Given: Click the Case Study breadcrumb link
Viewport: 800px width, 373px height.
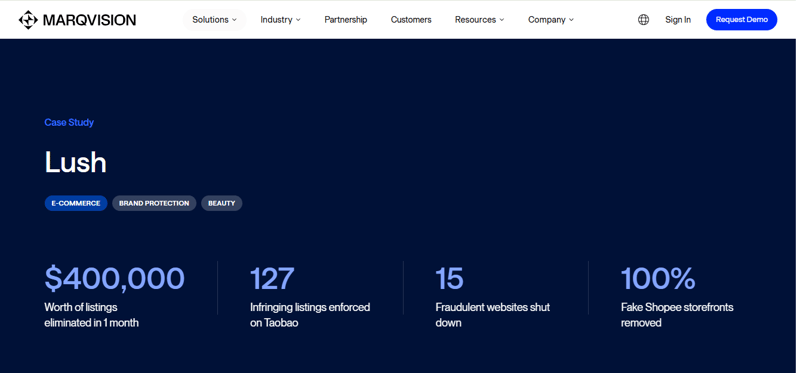Looking at the screenshot, I should 69,122.
